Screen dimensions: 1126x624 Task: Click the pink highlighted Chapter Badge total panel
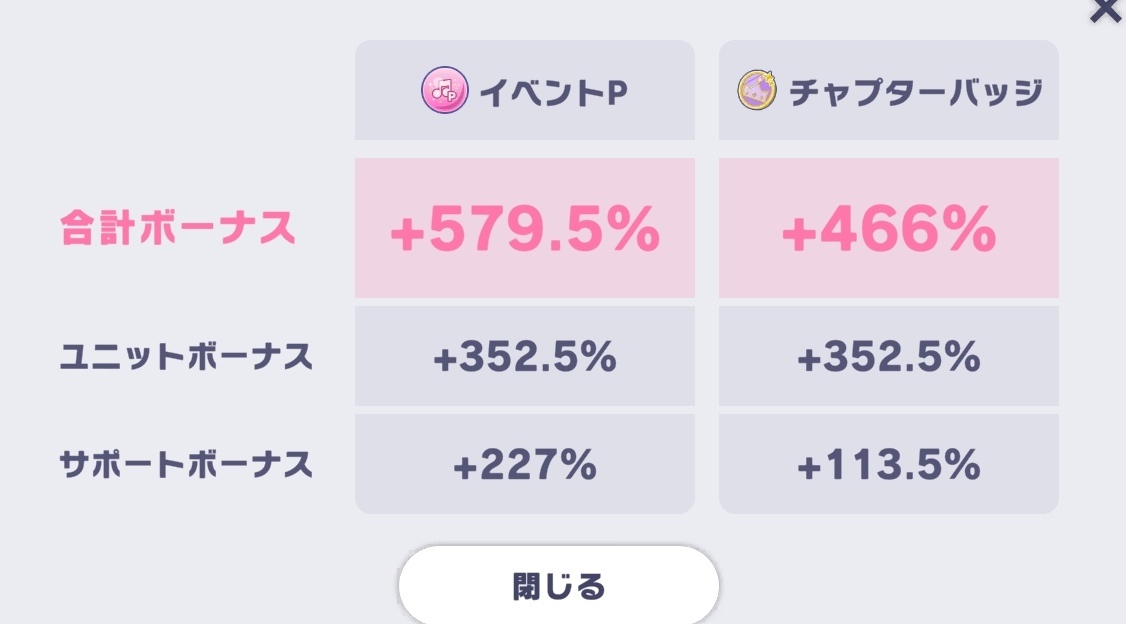tap(889, 228)
